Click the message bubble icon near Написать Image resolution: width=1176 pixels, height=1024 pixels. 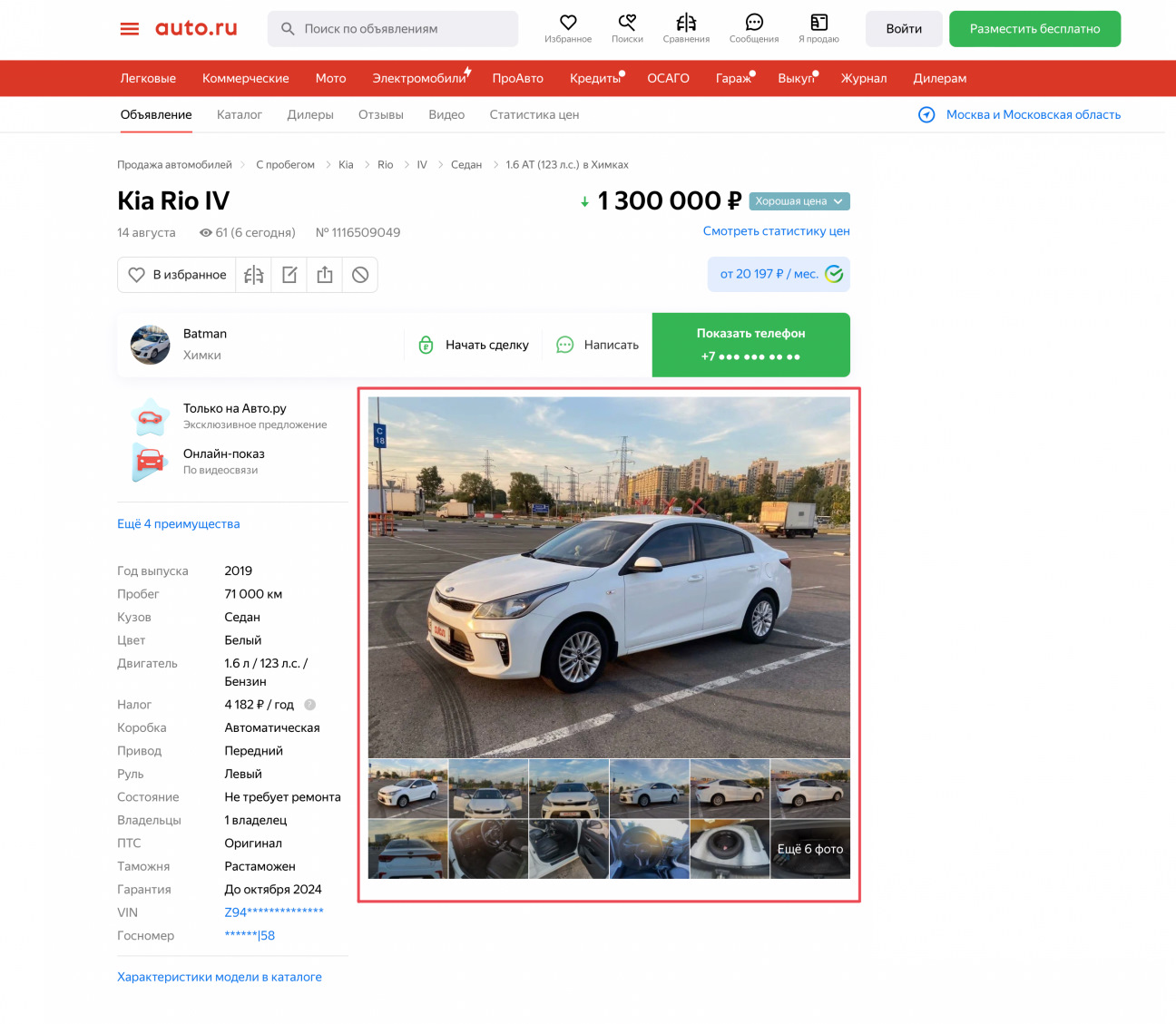click(x=564, y=345)
